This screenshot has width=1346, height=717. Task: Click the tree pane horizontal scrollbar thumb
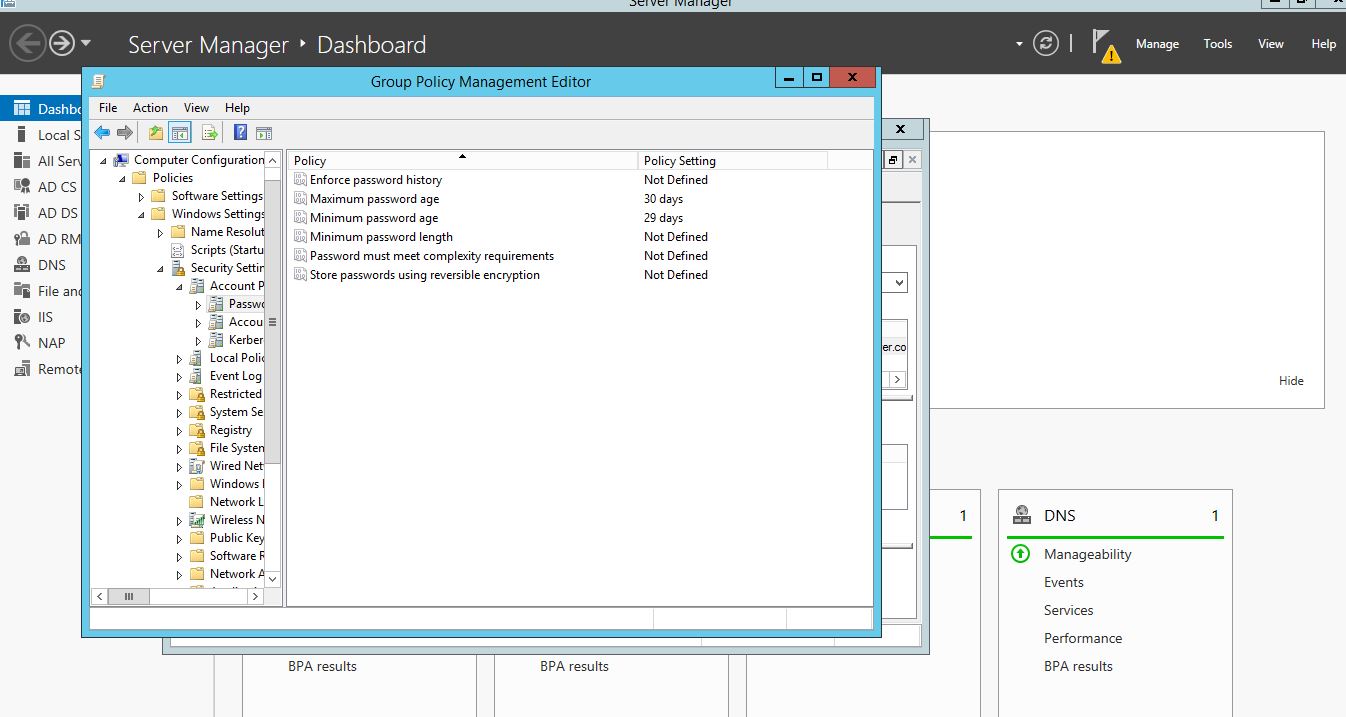point(129,596)
